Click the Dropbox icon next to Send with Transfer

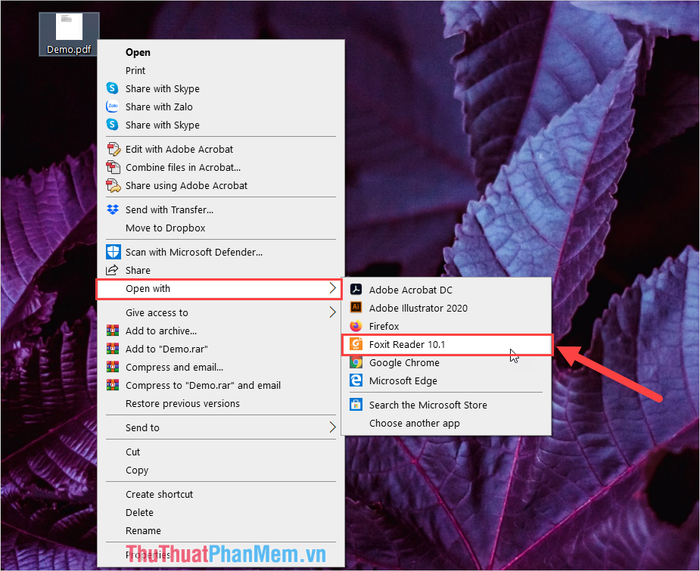[113, 209]
